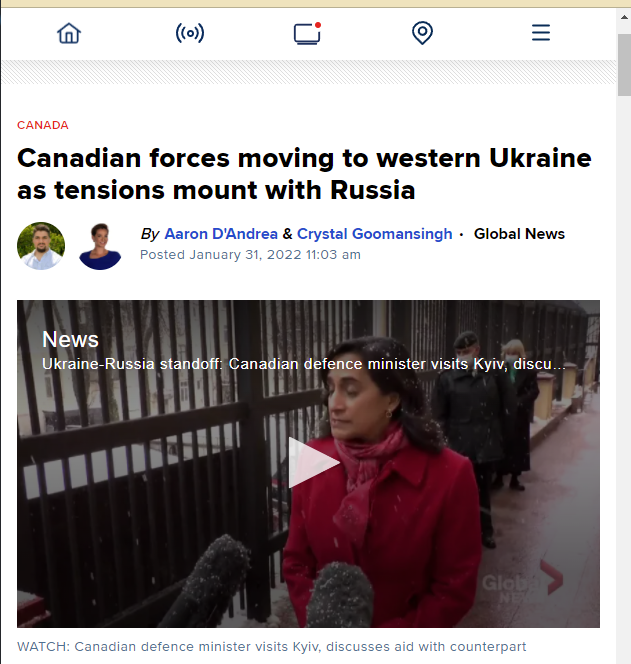Click Aaron D'Andrea's round avatar photo
The width and height of the screenshot is (631, 664).
coord(41,246)
